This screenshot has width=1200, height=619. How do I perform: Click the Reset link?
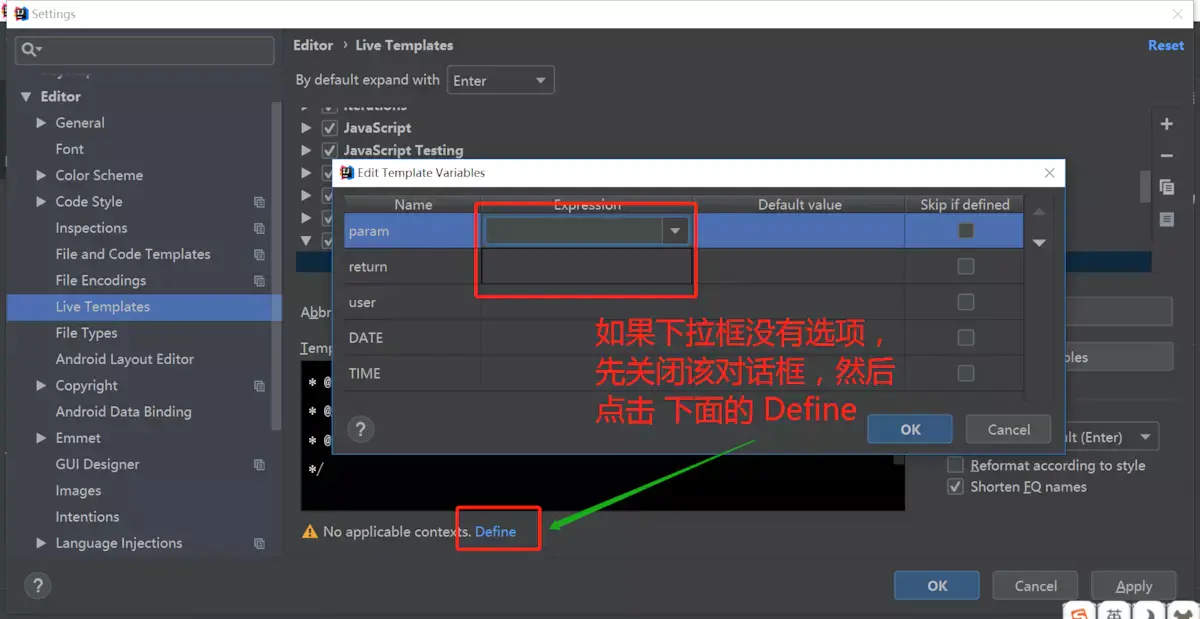click(1166, 45)
